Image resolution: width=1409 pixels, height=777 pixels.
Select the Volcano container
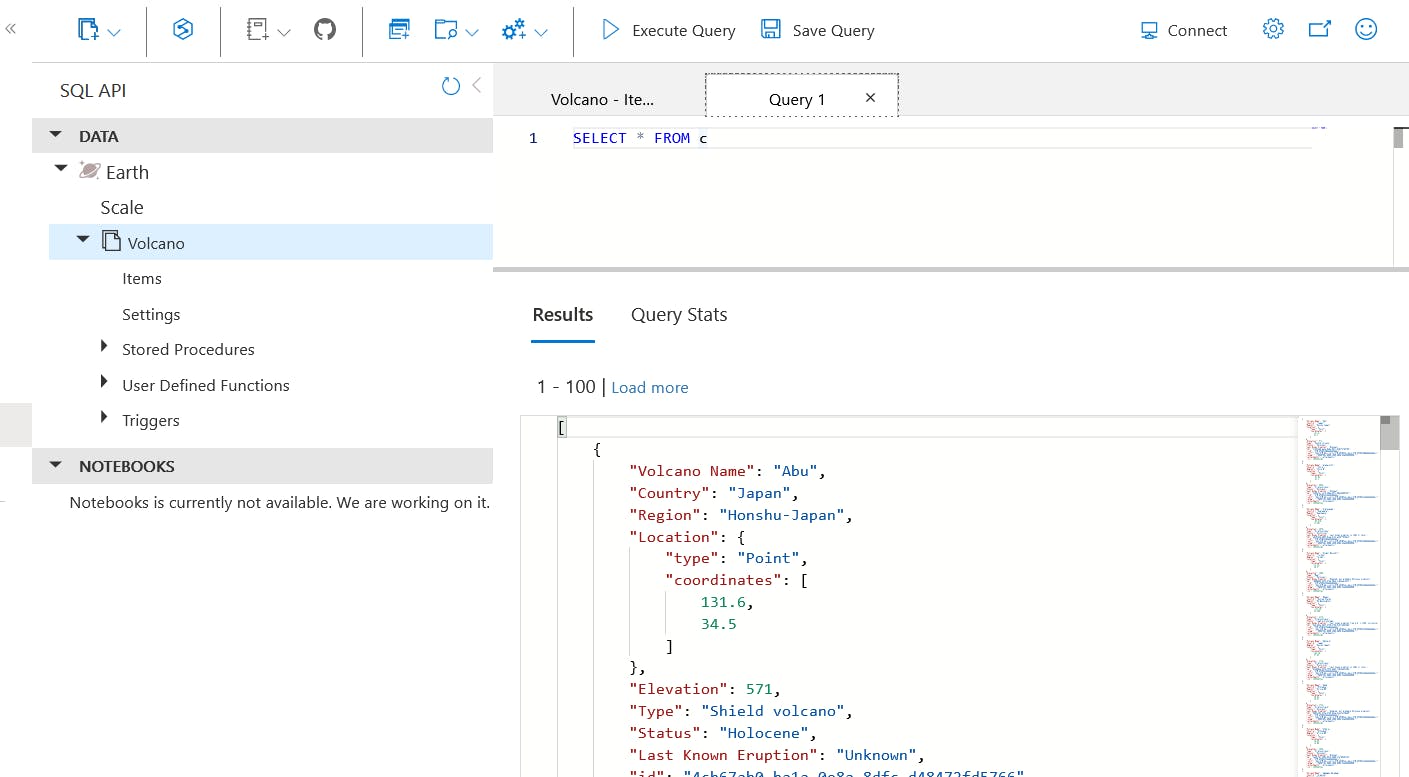point(156,243)
